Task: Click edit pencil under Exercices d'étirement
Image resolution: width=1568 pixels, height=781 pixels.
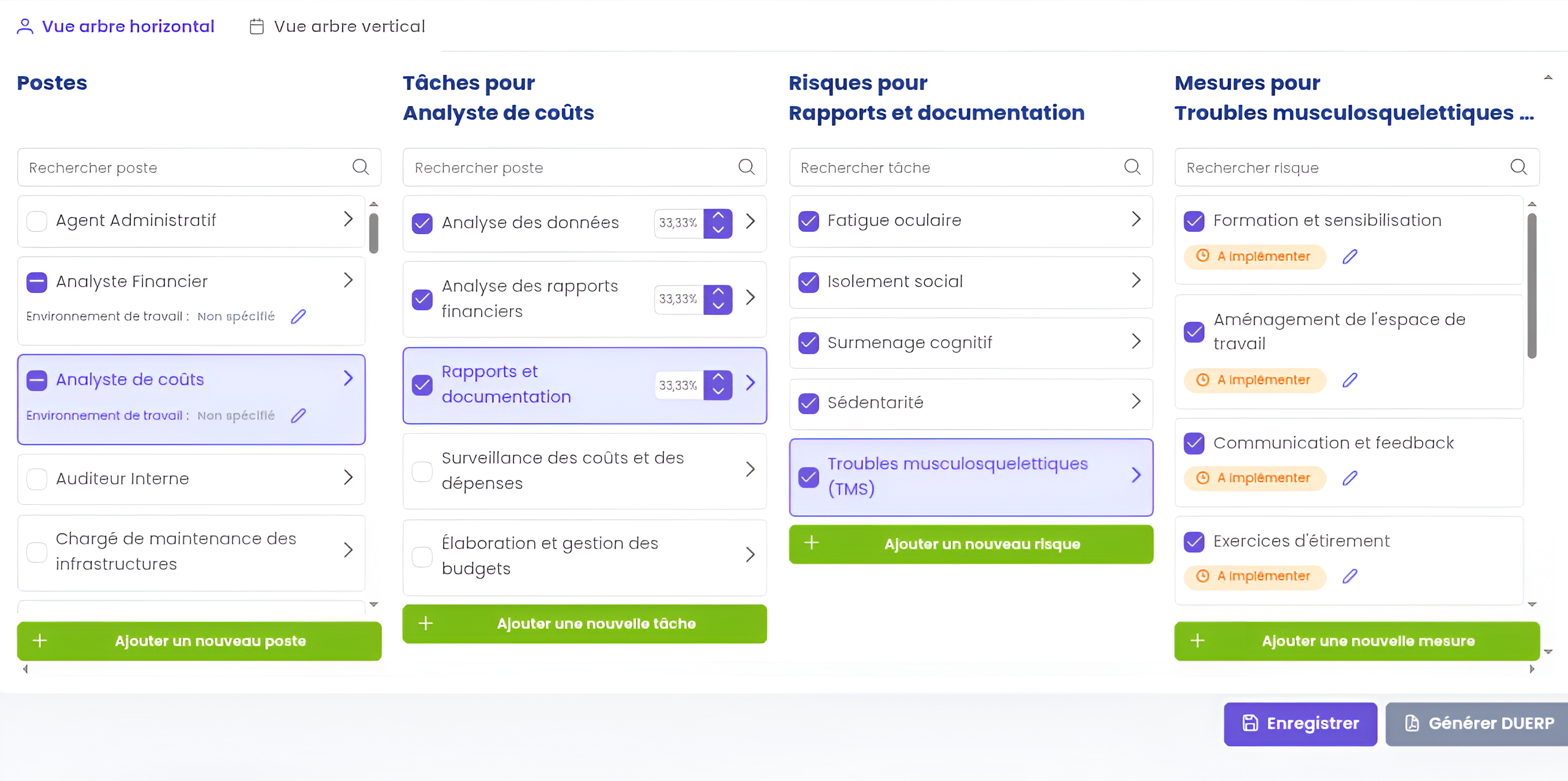Action: point(1349,576)
